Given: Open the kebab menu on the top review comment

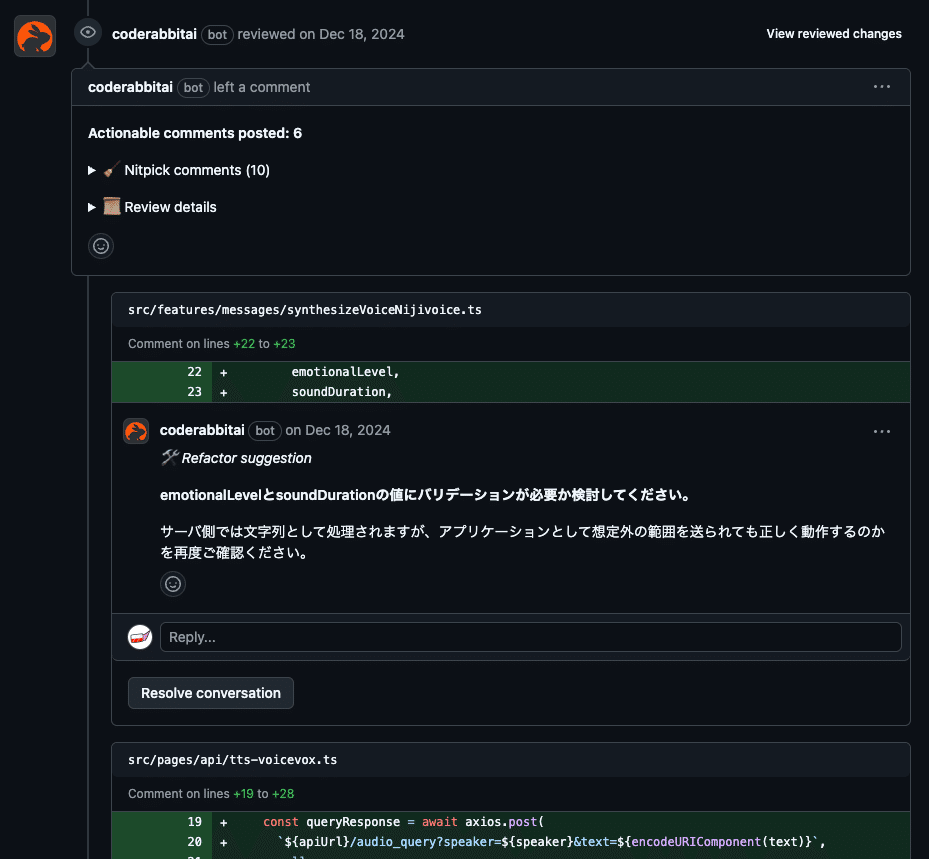Looking at the screenshot, I should pyautogui.click(x=881, y=86).
